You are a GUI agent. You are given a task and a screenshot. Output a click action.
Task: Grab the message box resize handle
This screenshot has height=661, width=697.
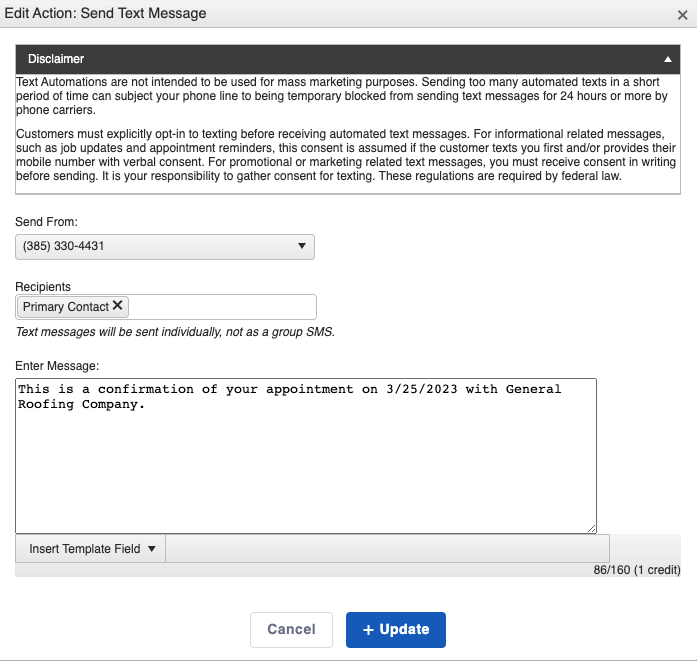coord(591,528)
